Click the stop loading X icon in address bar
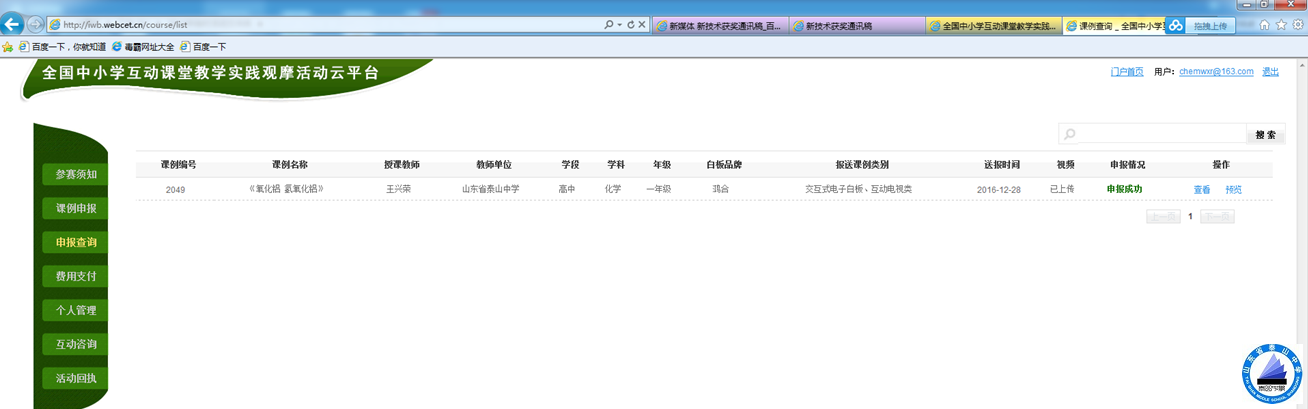 point(642,25)
